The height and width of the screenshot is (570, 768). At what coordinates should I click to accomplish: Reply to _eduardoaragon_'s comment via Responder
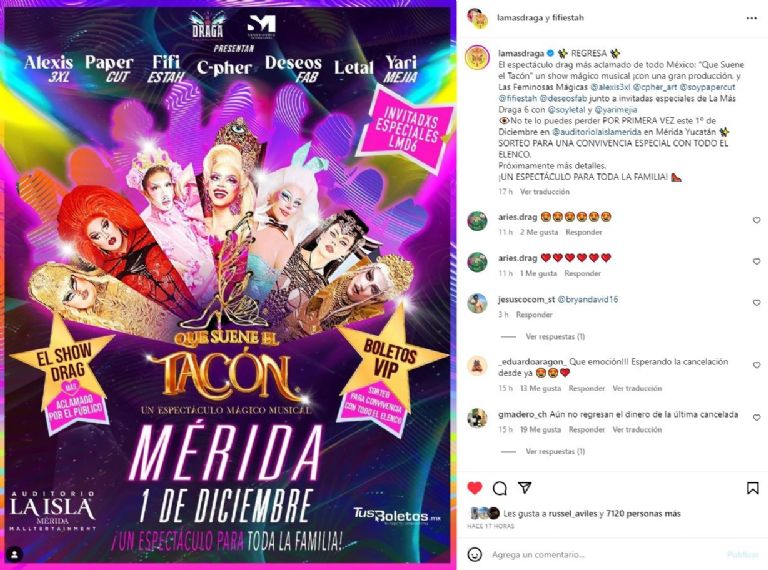[x=586, y=388]
